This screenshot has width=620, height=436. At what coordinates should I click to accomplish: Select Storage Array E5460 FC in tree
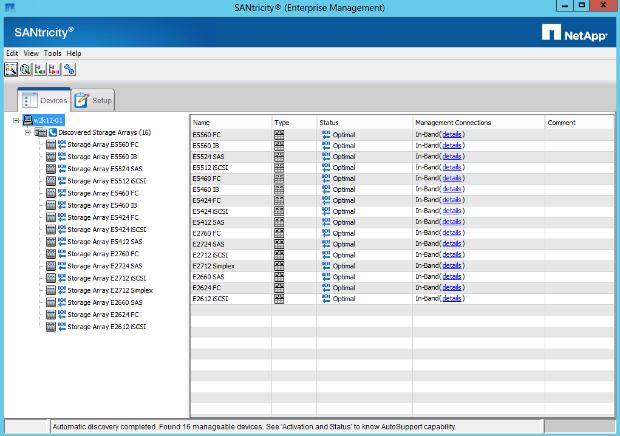tap(103, 193)
